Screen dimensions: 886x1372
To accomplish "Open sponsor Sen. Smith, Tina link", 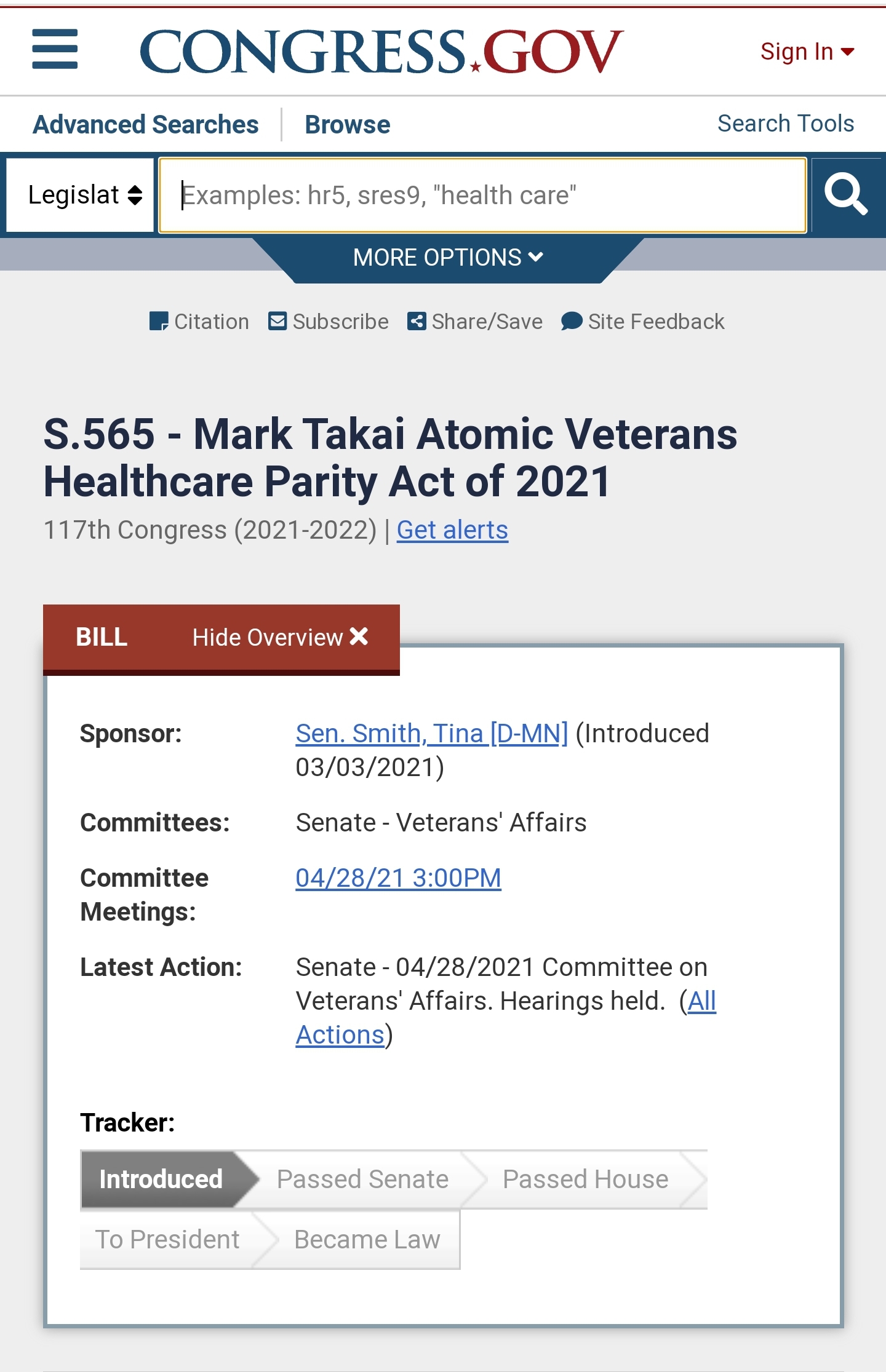I will pos(431,733).
